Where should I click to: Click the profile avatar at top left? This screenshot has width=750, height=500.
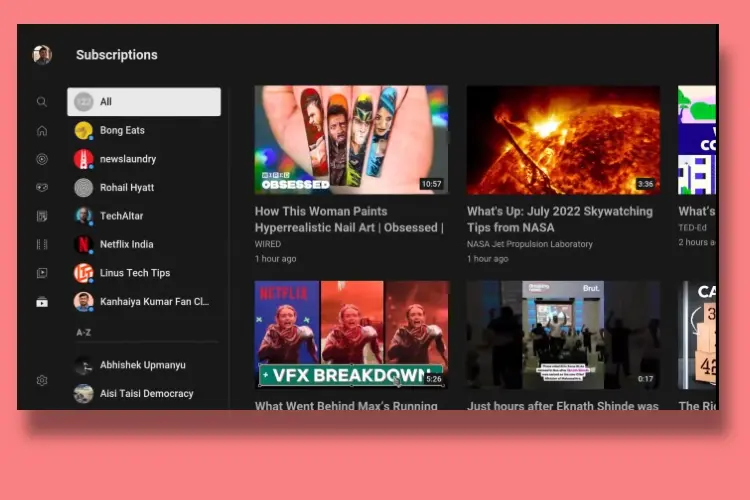pos(42,55)
